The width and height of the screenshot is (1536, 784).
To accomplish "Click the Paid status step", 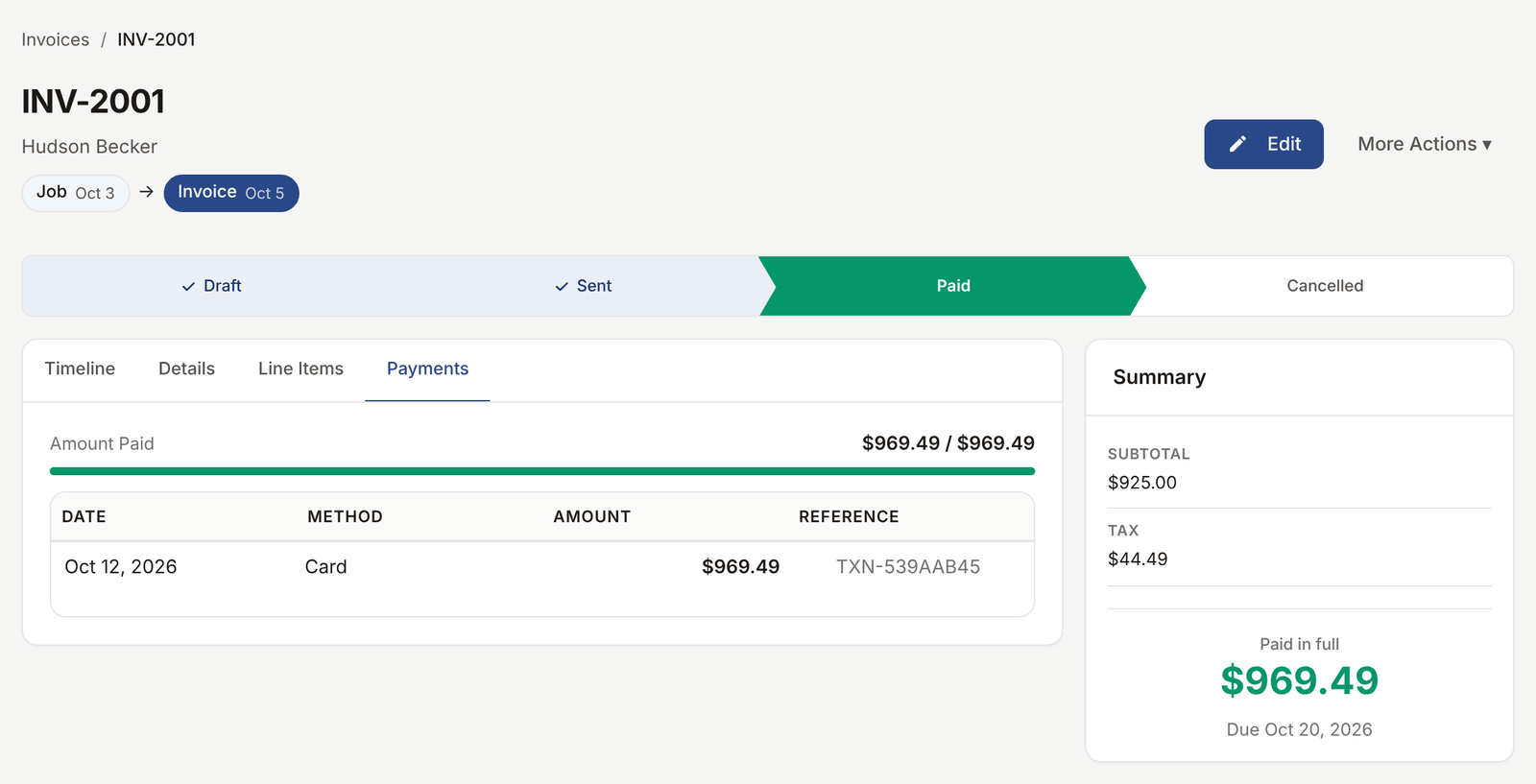I will pos(953,286).
